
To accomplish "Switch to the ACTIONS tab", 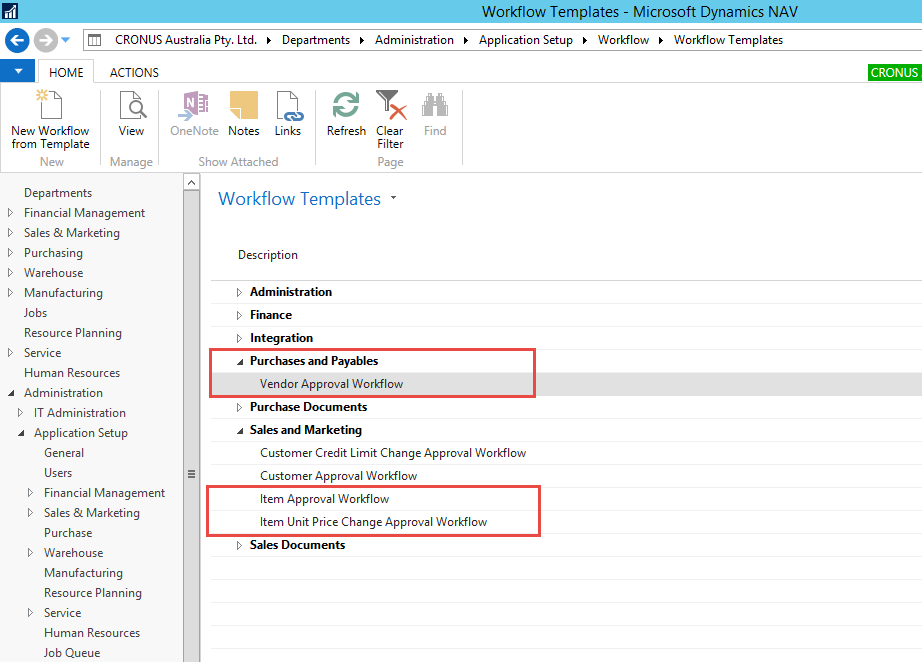I will [x=133, y=72].
